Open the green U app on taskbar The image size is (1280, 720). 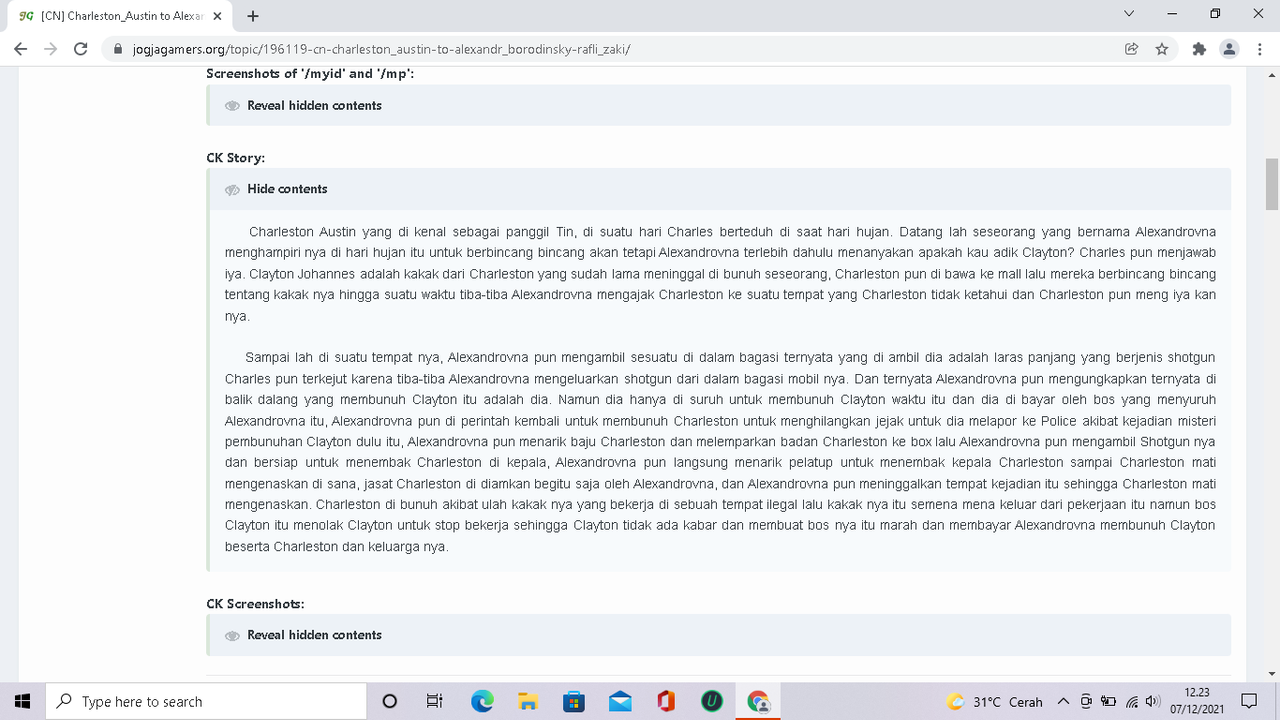(x=712, y=701)
